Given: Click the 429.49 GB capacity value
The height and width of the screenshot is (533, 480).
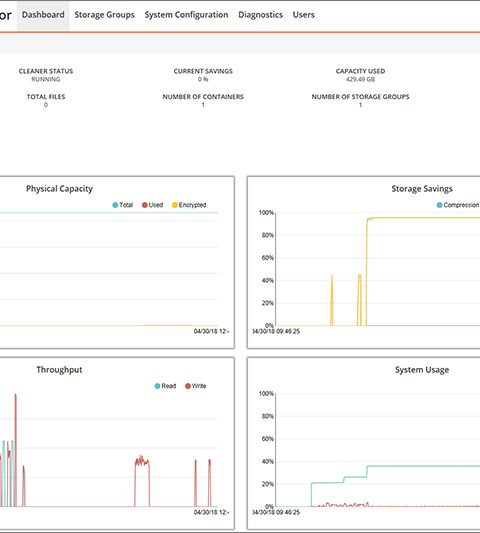Looking at the screenshot, I should click(360, 80).
